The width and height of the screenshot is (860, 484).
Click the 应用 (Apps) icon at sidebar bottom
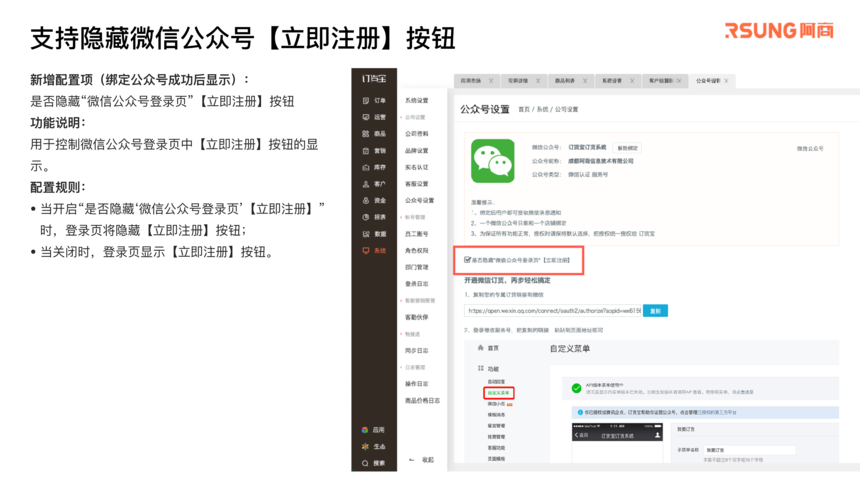pyautogui.click(x=373, y=430)
